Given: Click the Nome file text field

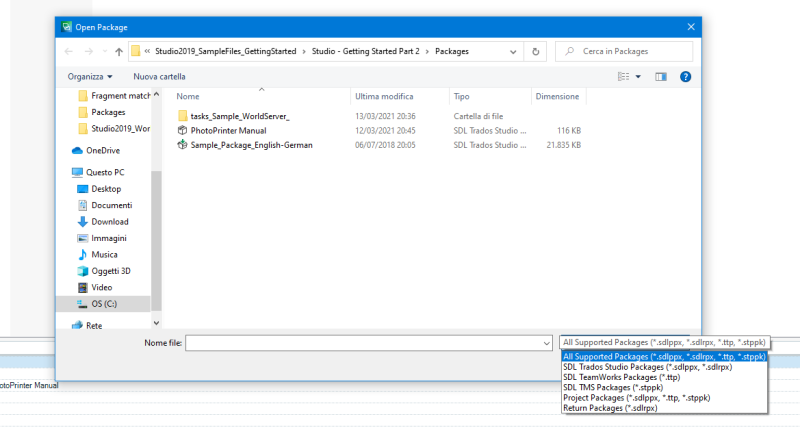Looking at the screenshot, I should [x=363, y=343].
